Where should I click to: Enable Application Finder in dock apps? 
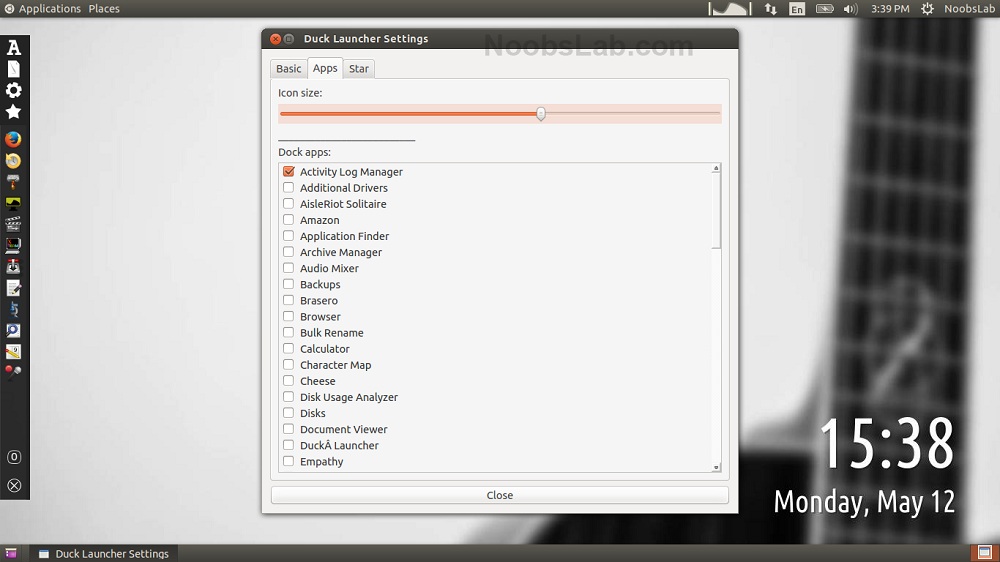click(x=289, y=236)
